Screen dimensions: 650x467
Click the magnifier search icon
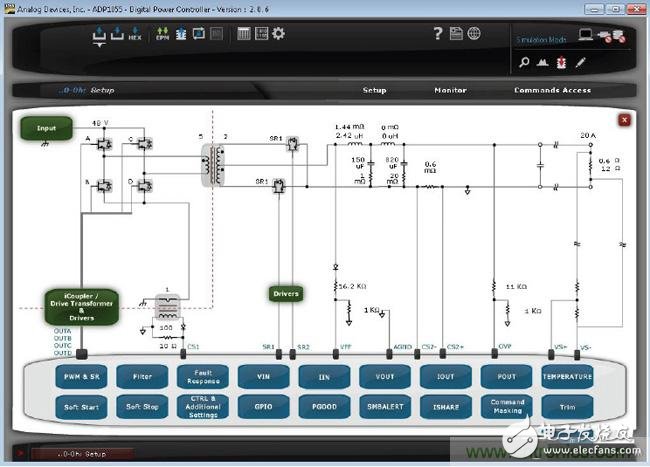point(524,62)
